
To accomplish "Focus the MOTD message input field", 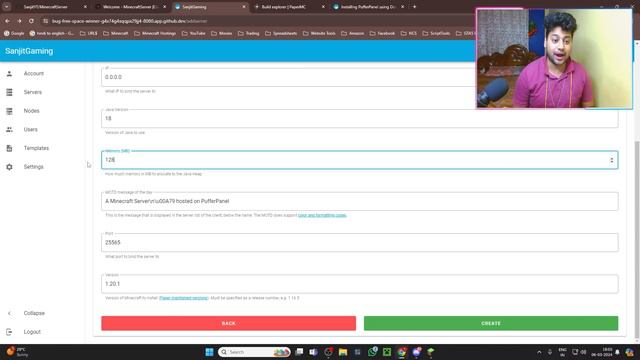I will coord(360,201).
